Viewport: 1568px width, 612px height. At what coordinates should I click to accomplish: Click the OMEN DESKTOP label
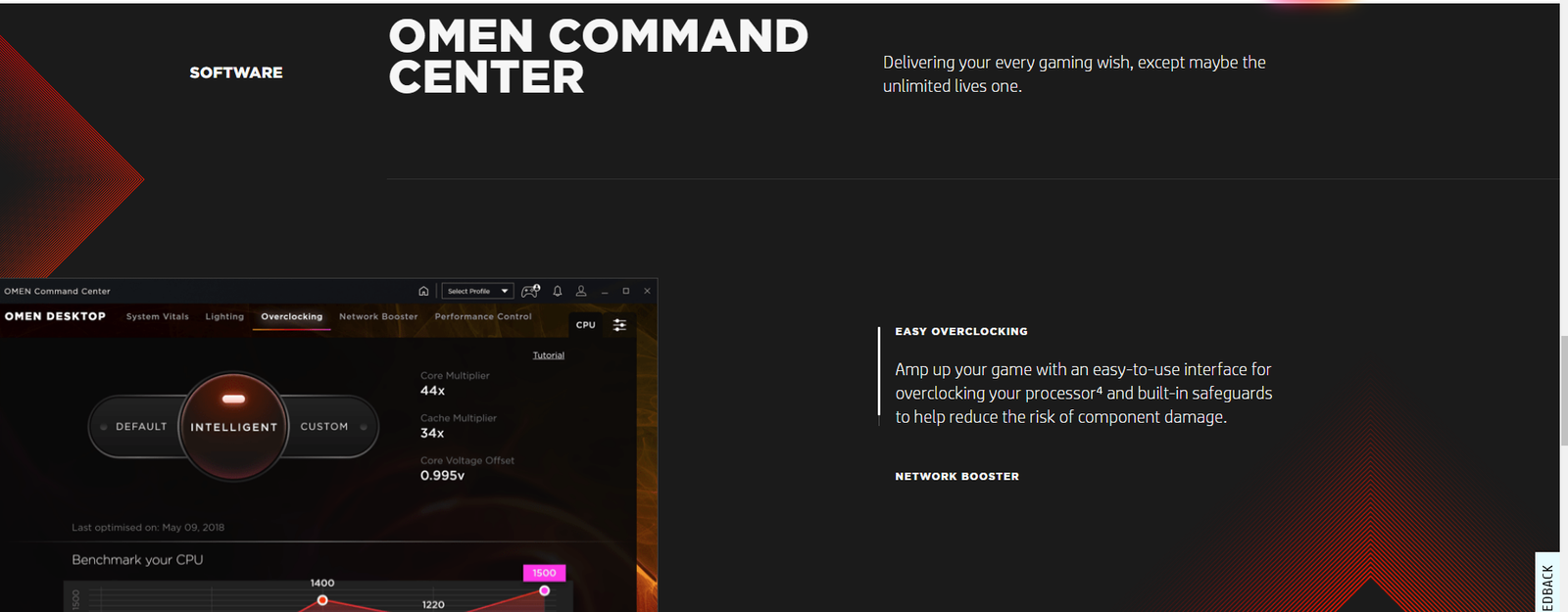tap(55, 316)
